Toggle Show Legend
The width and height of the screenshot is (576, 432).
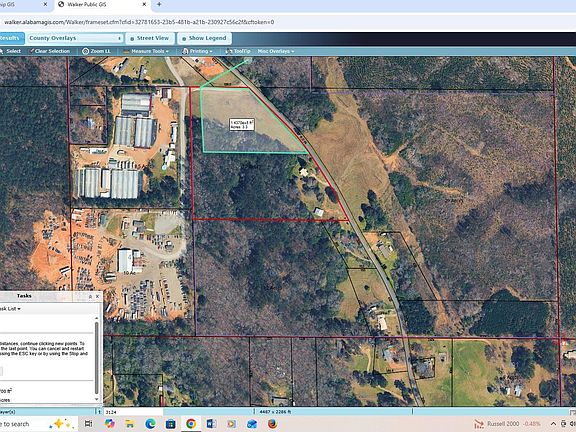click(204, 38)
